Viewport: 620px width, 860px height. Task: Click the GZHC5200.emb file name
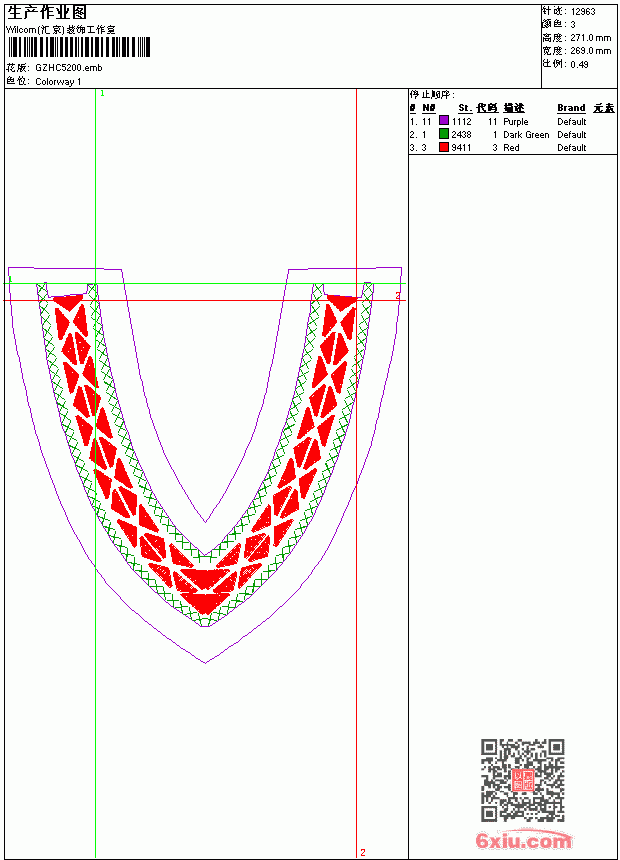click(69, 68)
